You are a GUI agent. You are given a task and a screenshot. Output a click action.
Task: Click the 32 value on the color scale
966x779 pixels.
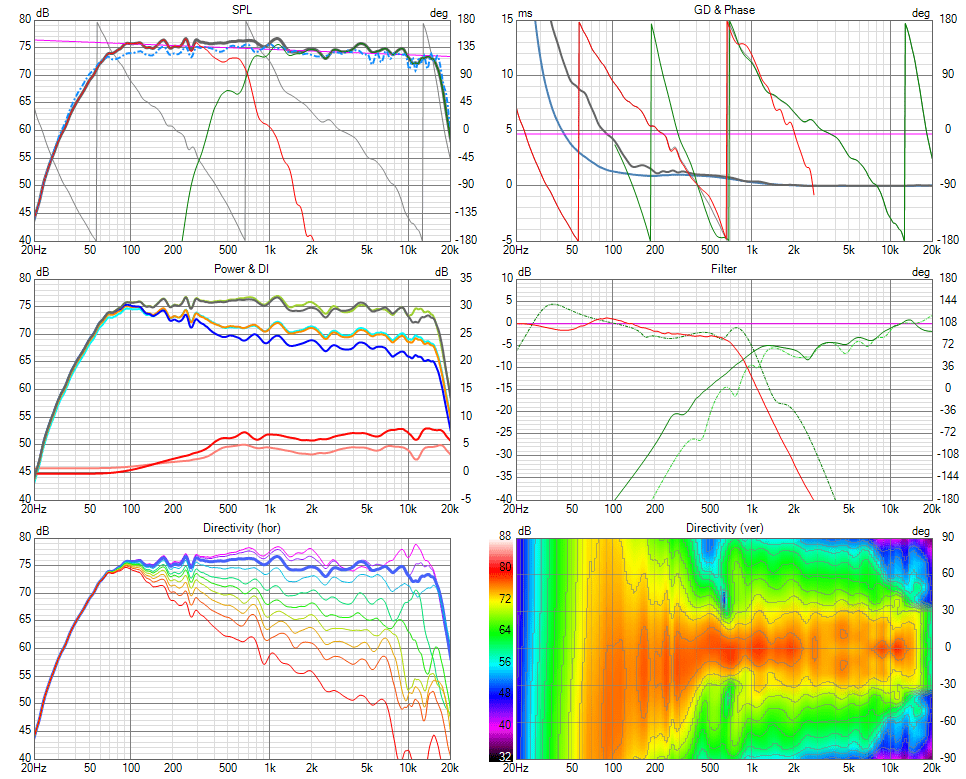coord(505,757)
